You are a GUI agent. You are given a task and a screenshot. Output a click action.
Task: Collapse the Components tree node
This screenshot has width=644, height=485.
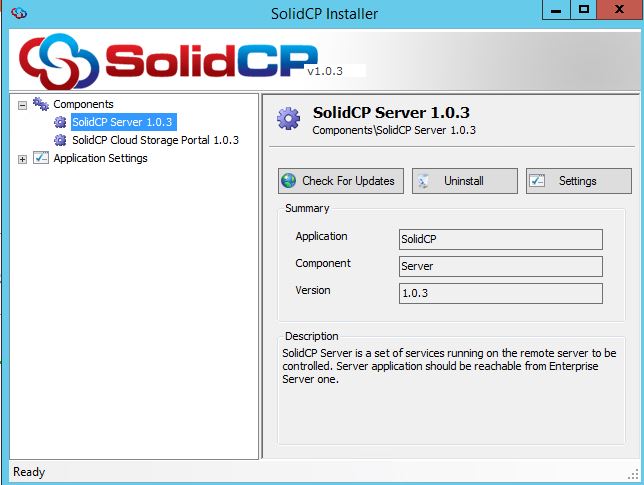[23, 106]
